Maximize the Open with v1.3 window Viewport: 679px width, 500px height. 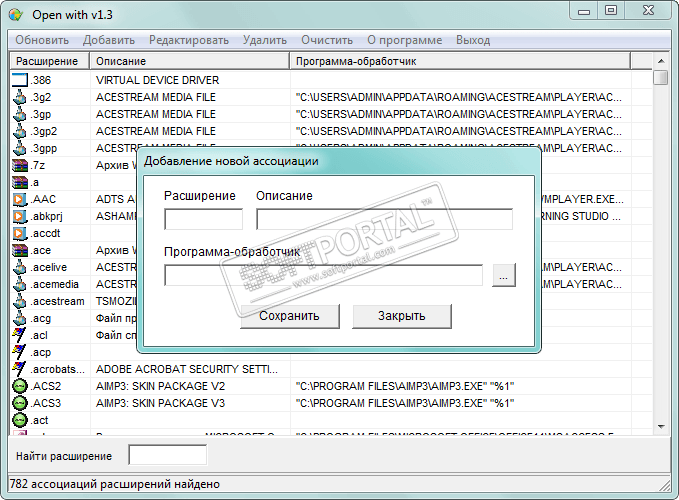pyautogui.click(x=611, y=10)
